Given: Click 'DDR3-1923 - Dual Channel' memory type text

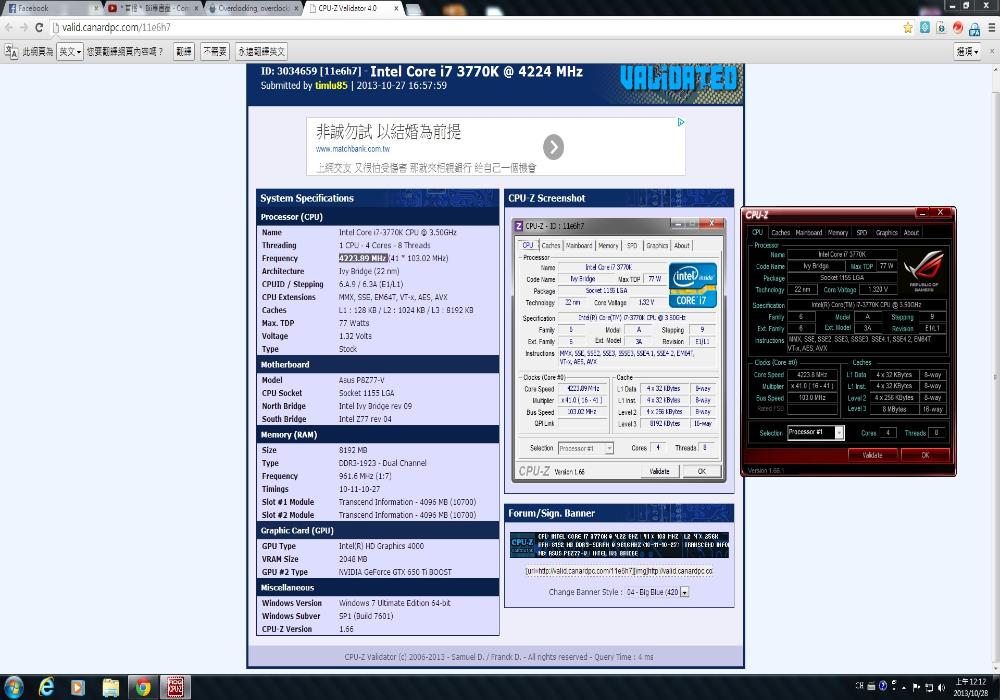Looking at the screenshot, I should [383, 463].
